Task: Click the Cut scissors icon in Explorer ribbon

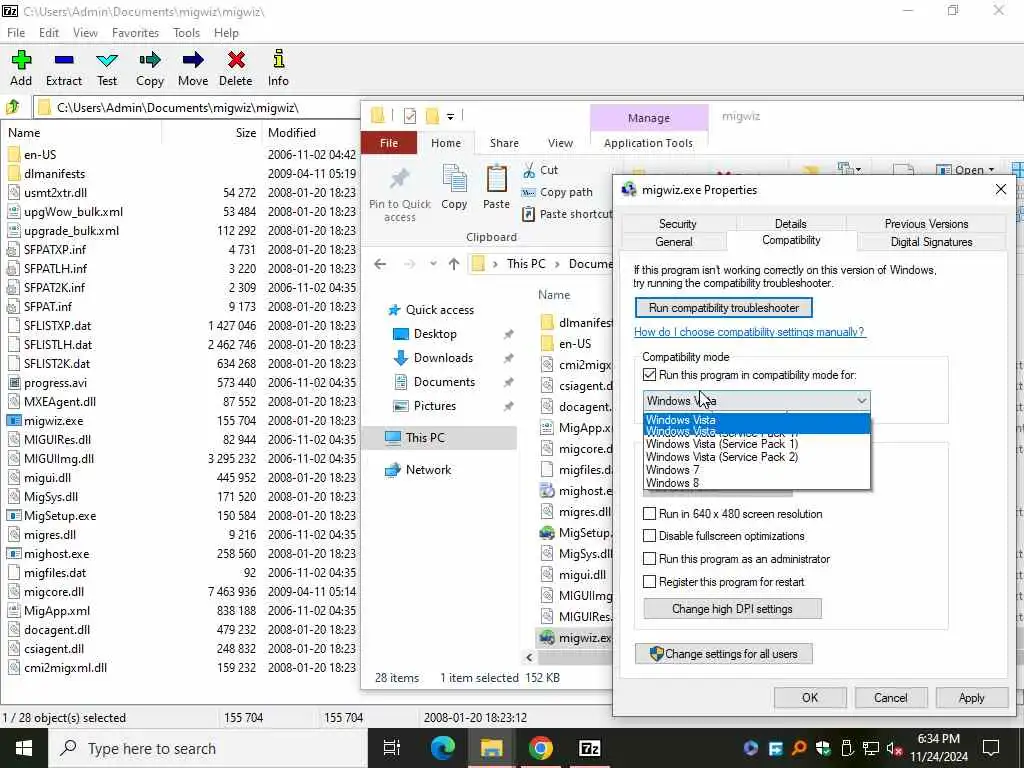Action: click(x=529, y=170)
